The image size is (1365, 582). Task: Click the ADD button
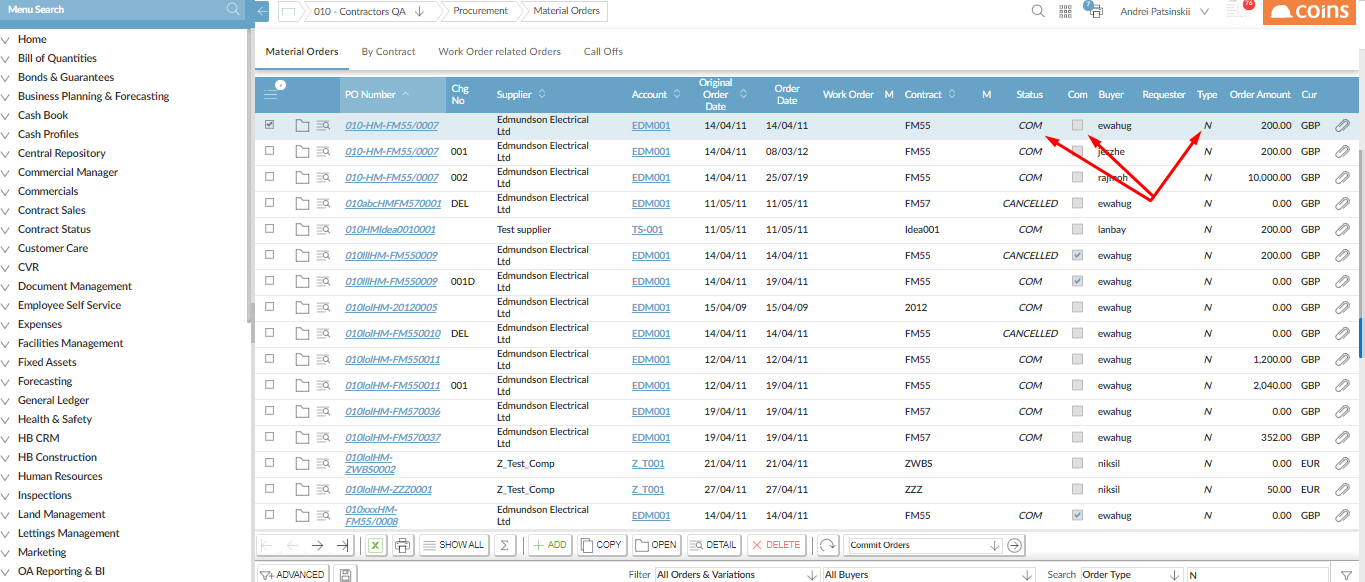click(549, 545)
